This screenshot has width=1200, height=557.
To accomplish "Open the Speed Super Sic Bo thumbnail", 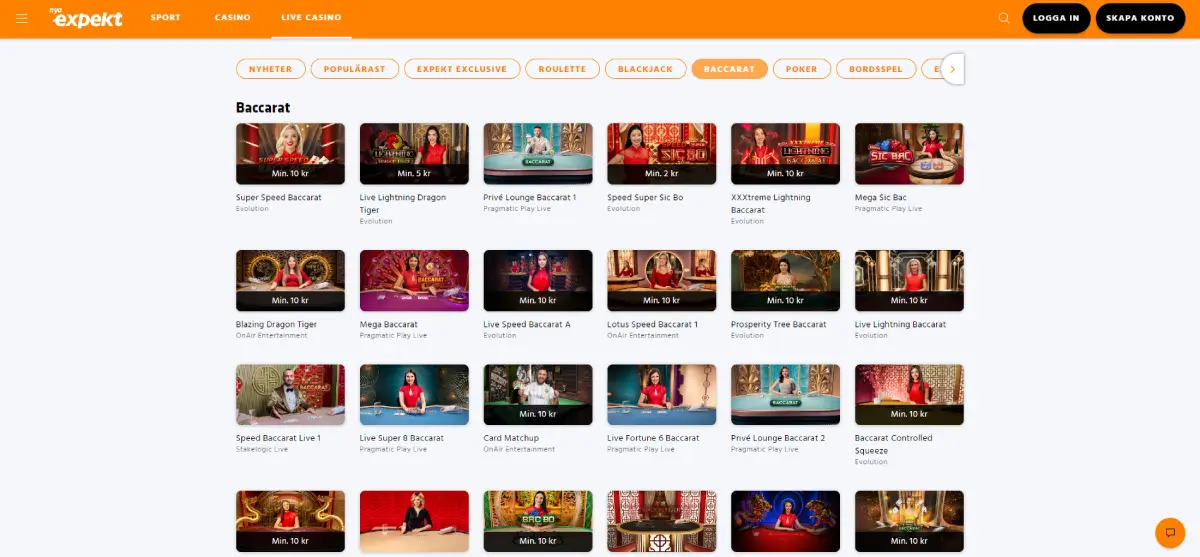I will (x=662, y=154).
